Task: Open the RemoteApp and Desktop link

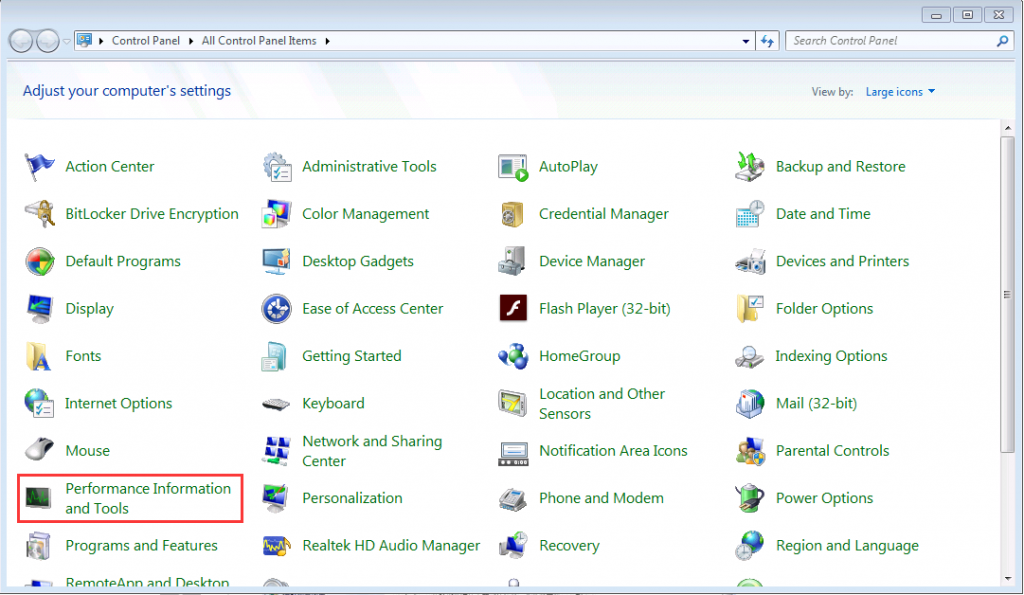Action: click(148, 582)
